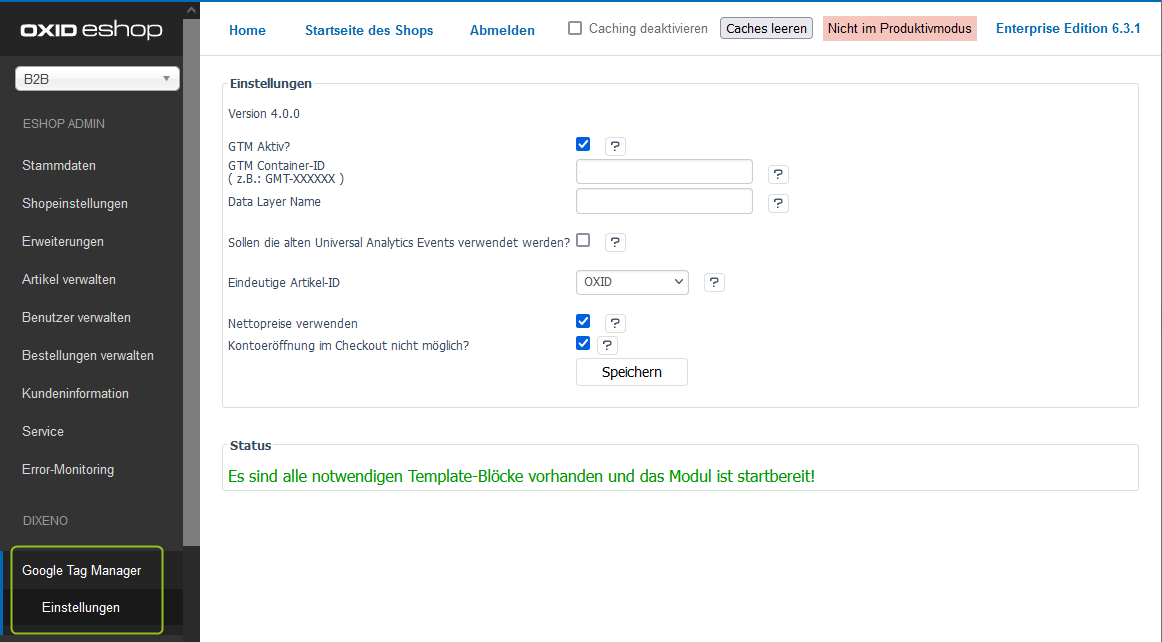
Task: Open help for Universal Analytics Events option
Action: (x=615, y=242)
